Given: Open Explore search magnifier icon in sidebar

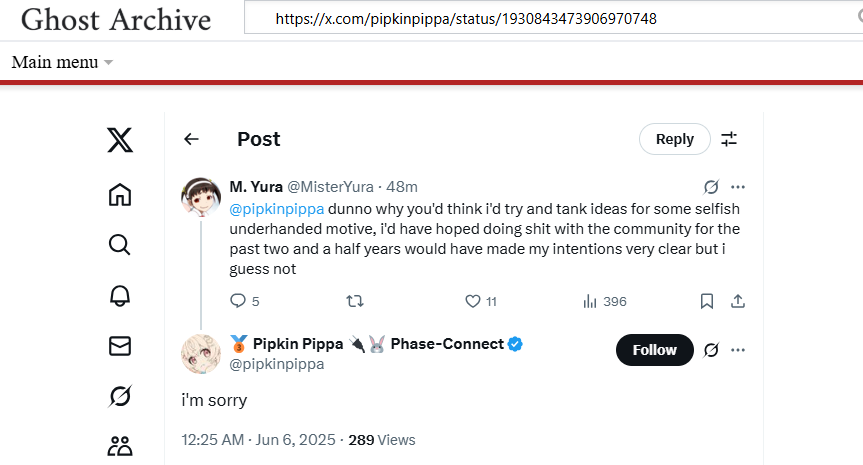Looking at the screenshot, I should click(x=119, y=244).
